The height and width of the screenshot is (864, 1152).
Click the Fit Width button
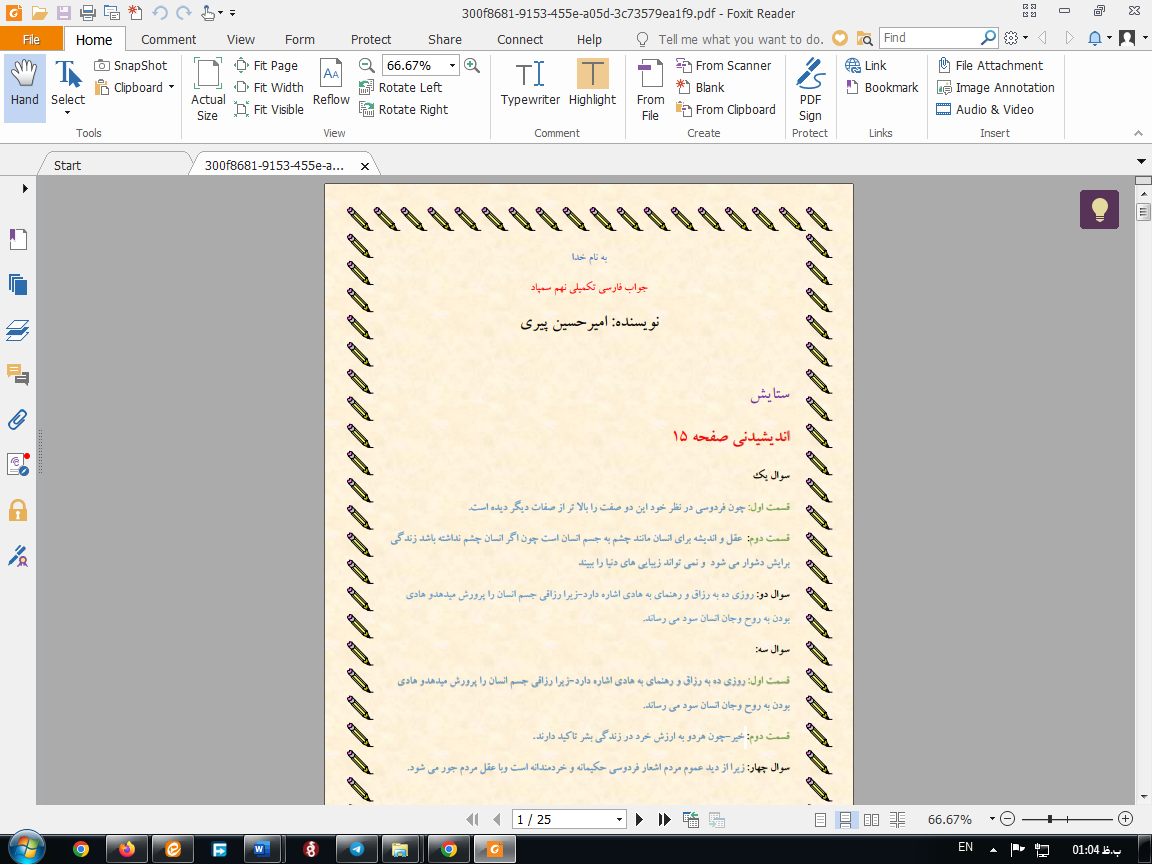point(269,87)
